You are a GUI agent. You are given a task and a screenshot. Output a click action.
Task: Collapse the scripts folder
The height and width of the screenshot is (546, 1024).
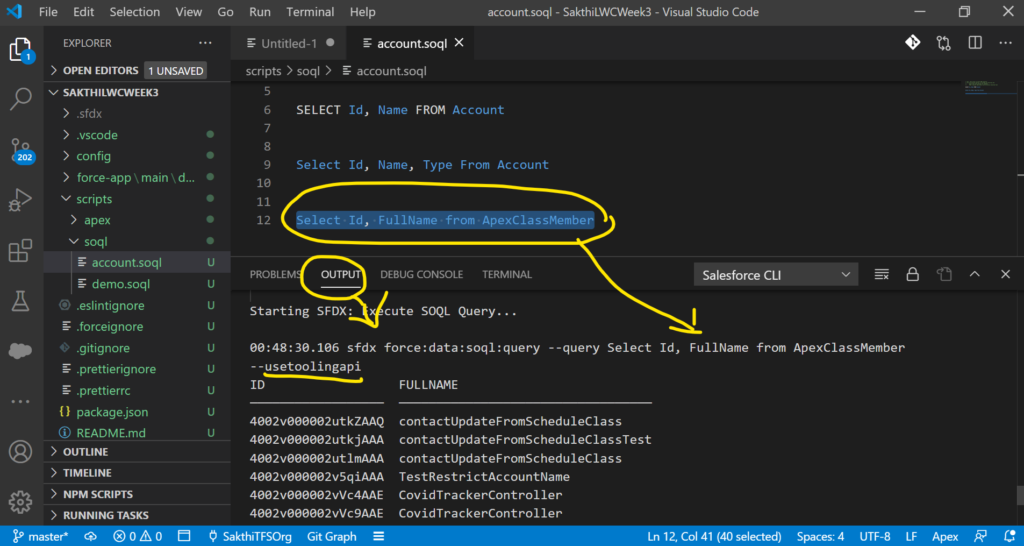click(94, 199)
